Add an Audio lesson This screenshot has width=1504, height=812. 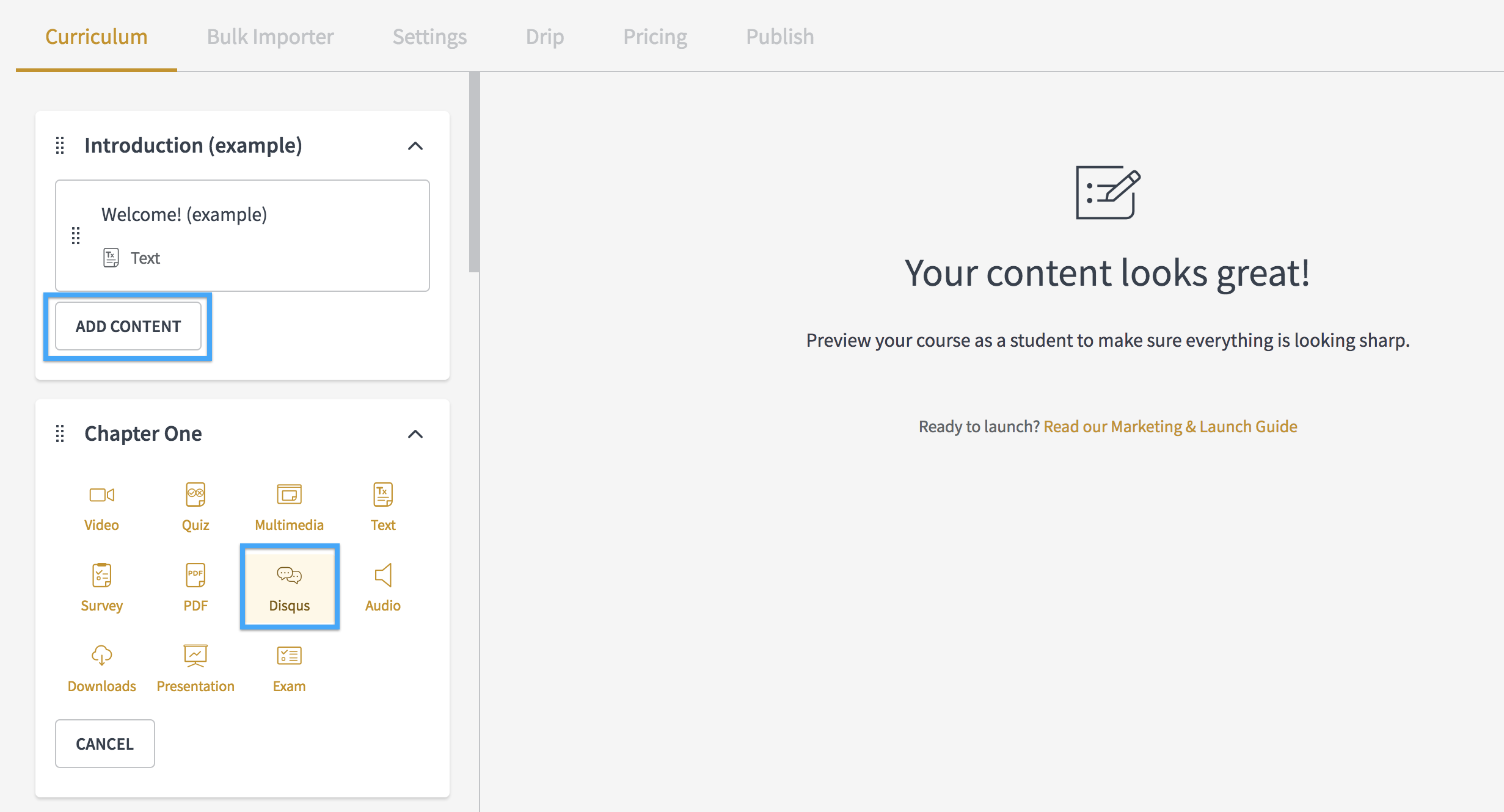click(x=383, y=587)
